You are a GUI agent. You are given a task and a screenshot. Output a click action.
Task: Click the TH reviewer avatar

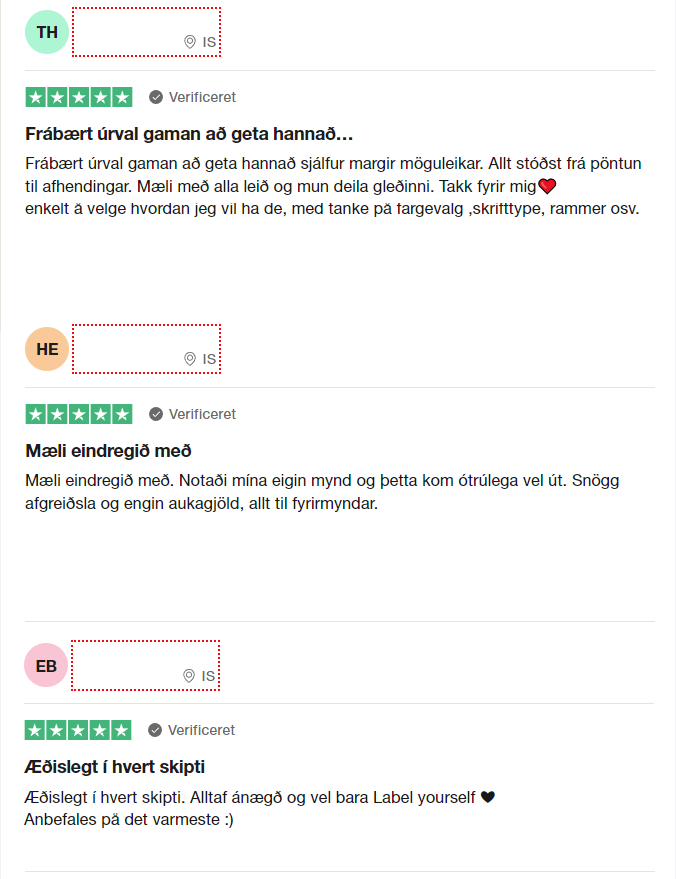47,33
